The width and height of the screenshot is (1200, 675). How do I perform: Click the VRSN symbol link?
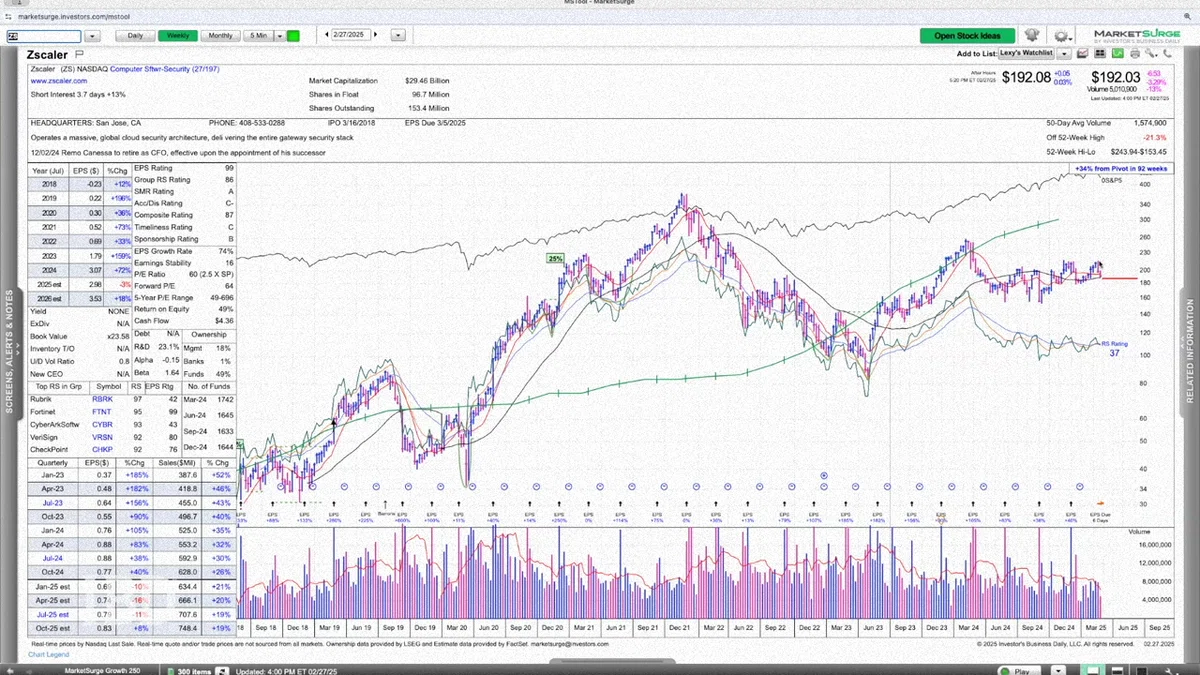click(x=103, y=436)
